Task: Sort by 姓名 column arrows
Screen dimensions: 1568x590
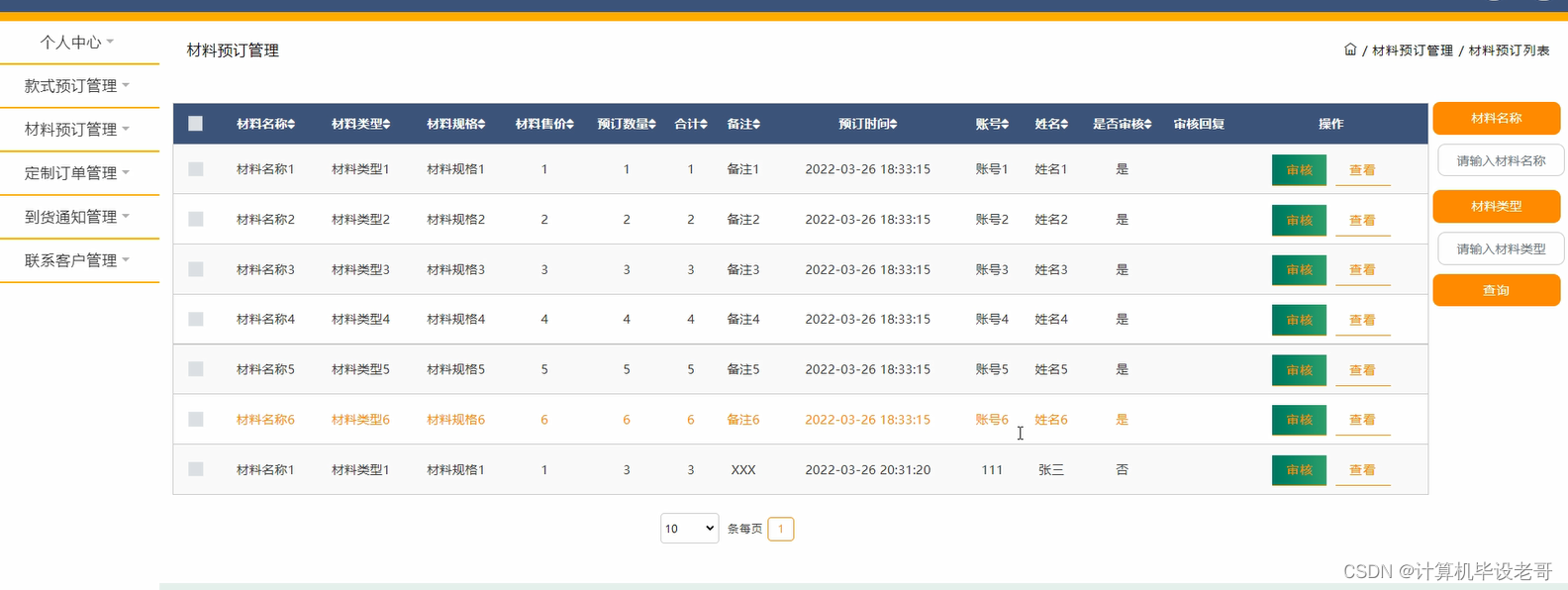Action: point(1065,125)
